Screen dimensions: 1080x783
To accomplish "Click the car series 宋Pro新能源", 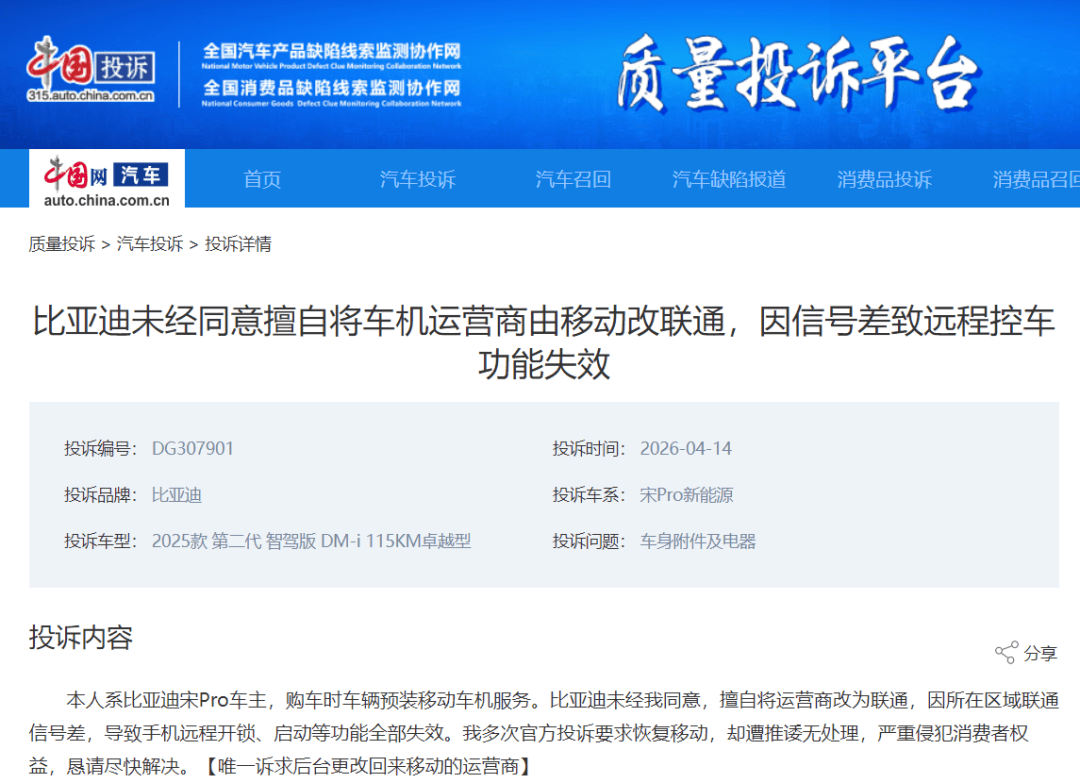I will pyautogui.click(x=686, y=495).
